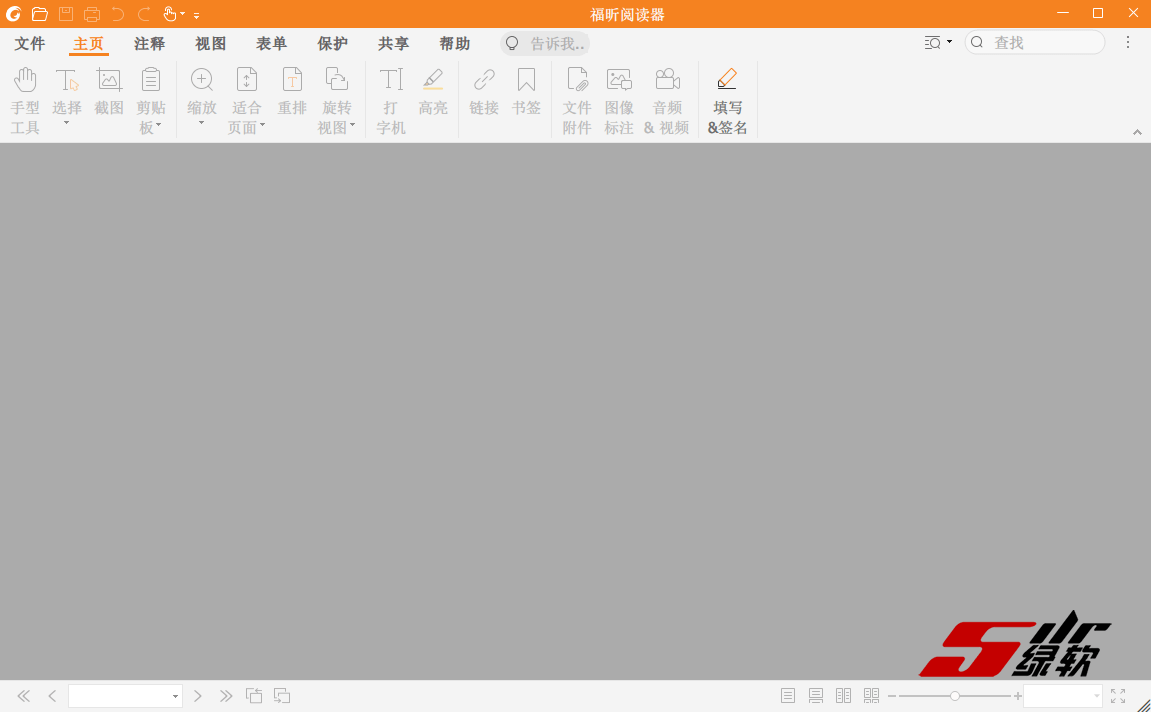The image size is (1151, 712).
Task: Toggle single page view mode in status bar
Action: point(788,696)
